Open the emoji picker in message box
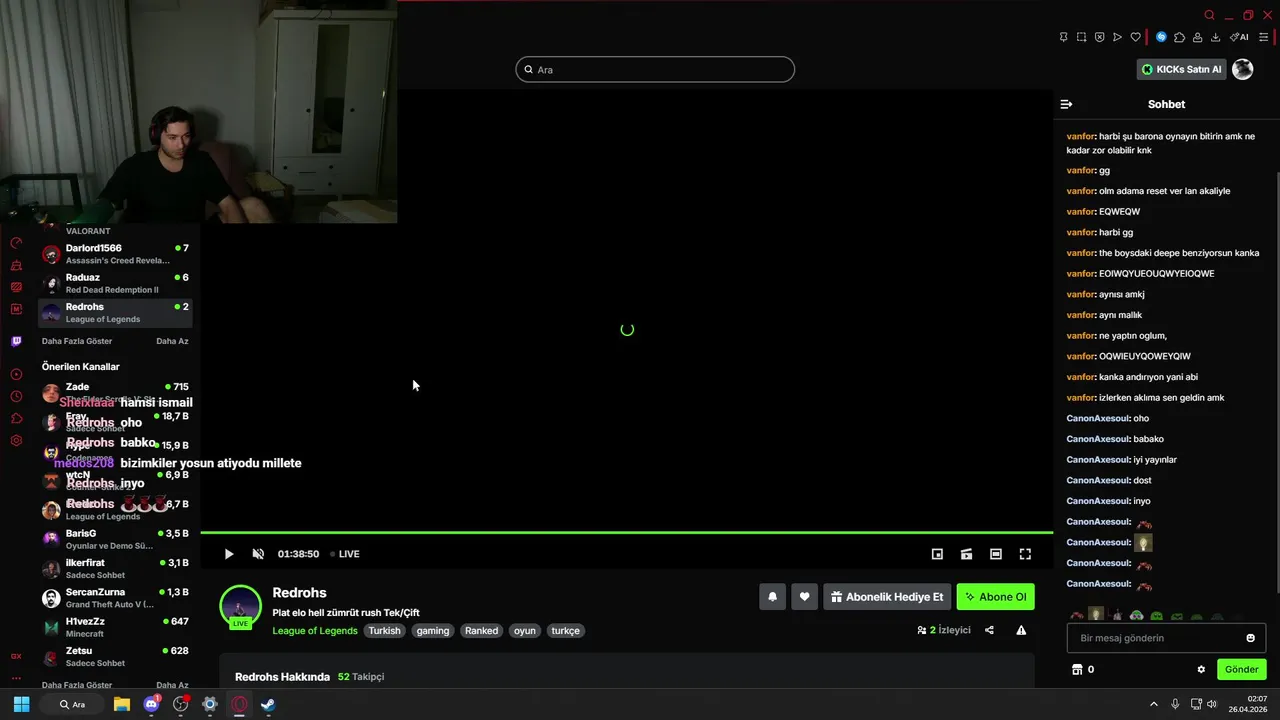 (1250, 638)
